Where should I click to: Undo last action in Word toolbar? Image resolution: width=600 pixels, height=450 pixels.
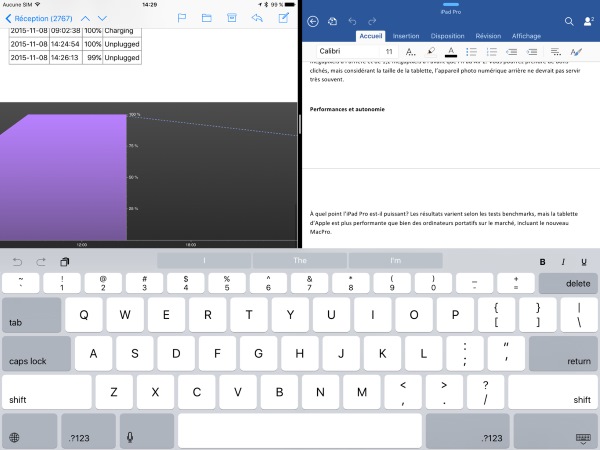(352, 21)
